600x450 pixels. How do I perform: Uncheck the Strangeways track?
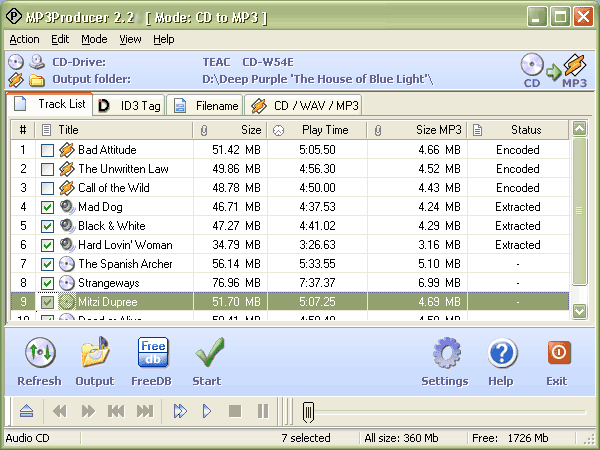(x=47, y=283)
